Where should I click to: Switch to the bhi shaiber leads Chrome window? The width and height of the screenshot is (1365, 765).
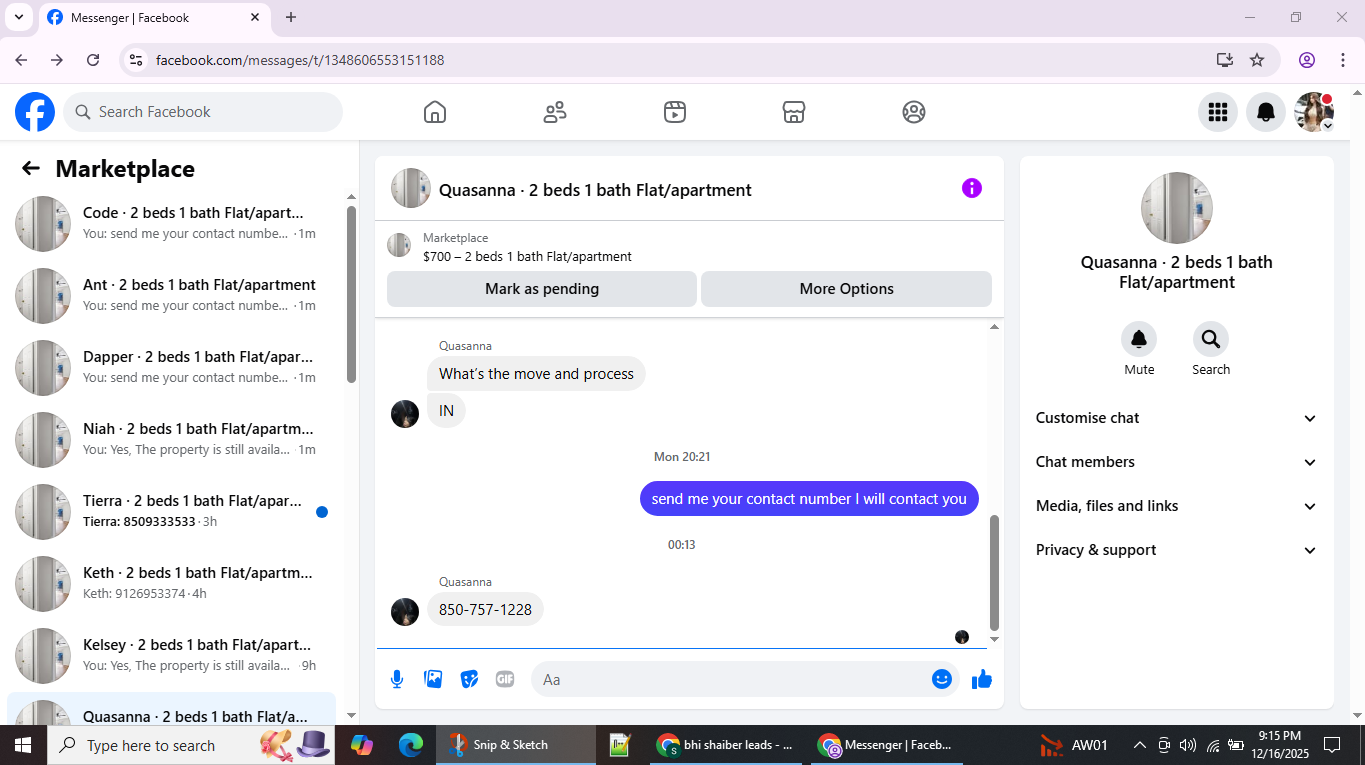[x=725, y=745]
